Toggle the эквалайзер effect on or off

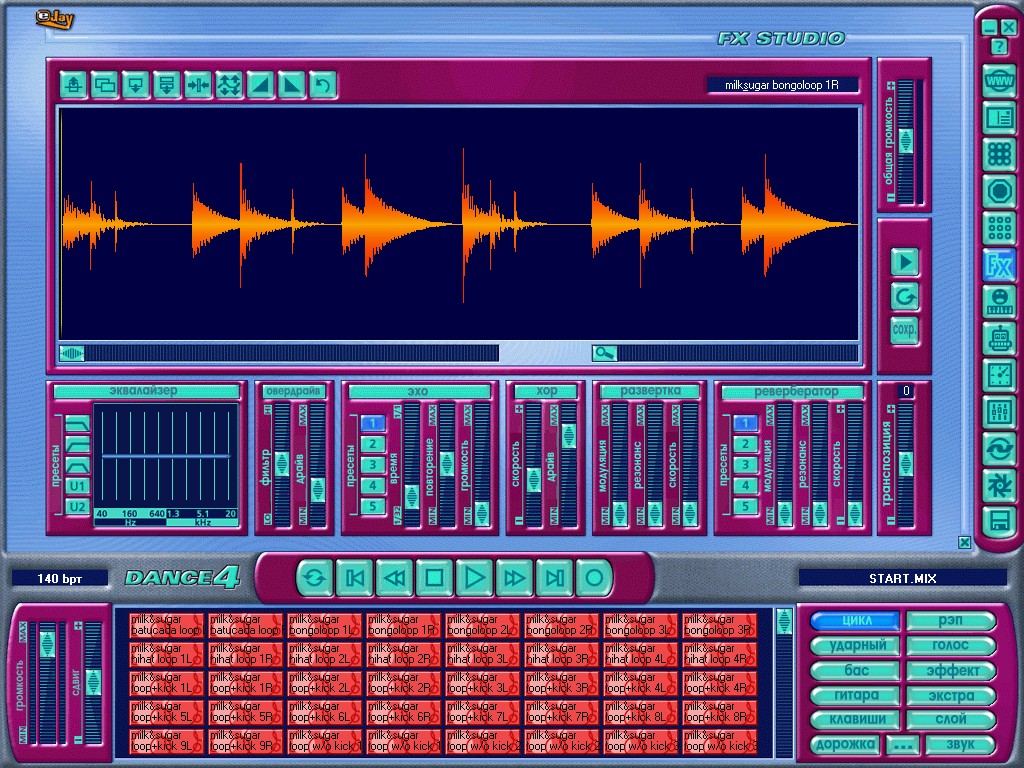pyautogui.click(x=146, y=391)
